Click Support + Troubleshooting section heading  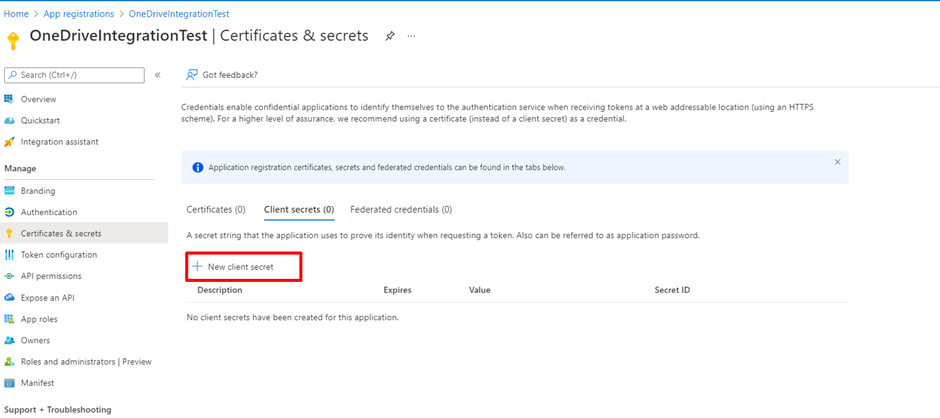[x=58, y=410]
